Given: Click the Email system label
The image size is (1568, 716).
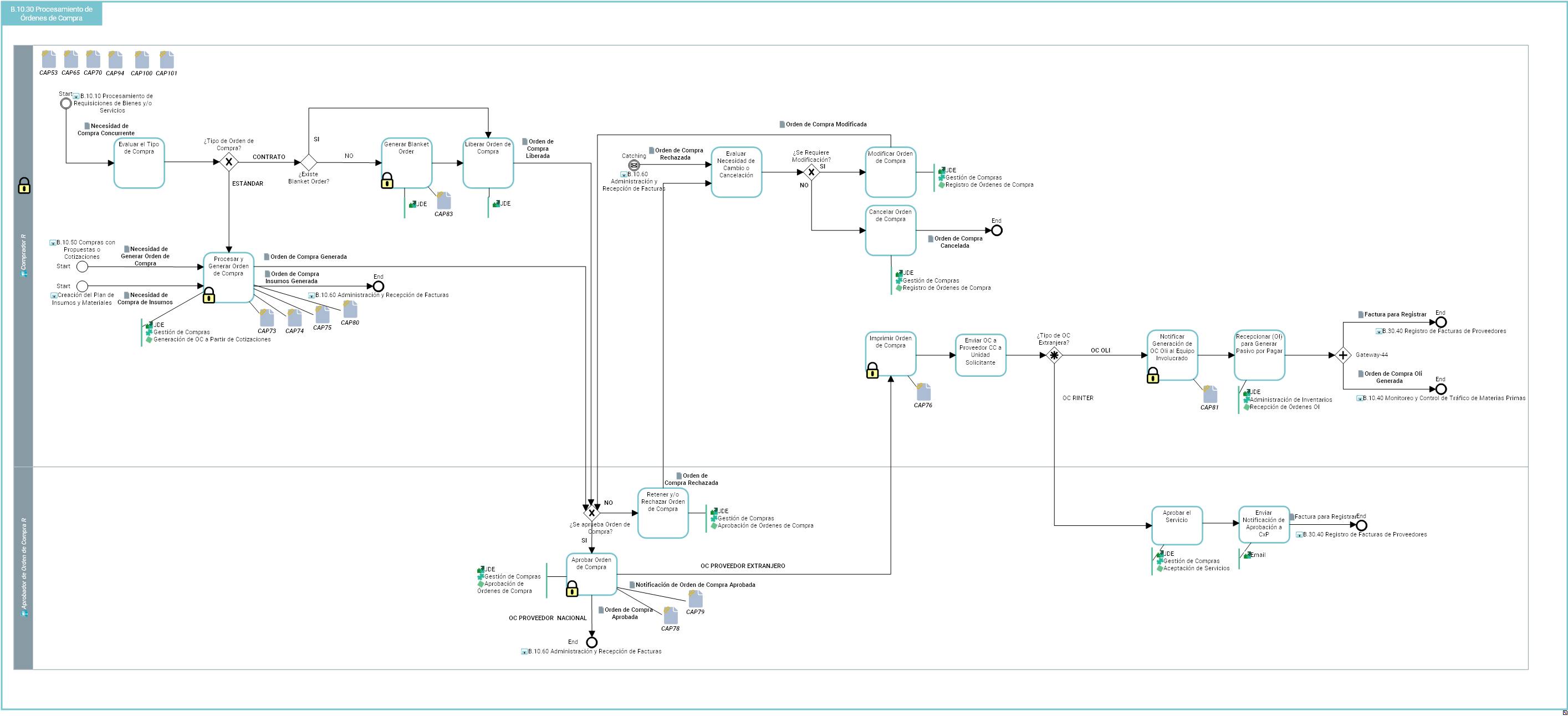Looking at the screenshot, I should coord(1254,555).
